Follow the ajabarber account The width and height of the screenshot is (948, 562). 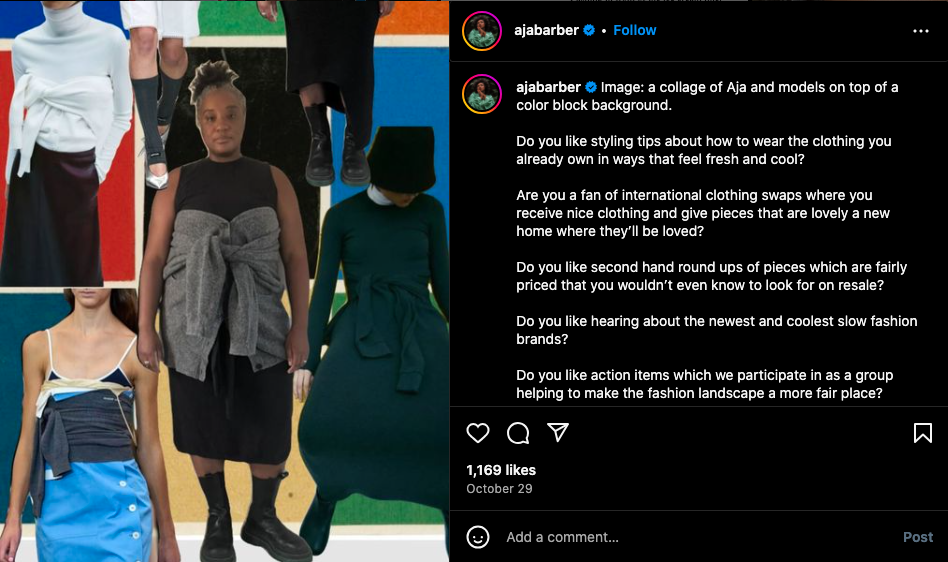click(x=634, y=30)
